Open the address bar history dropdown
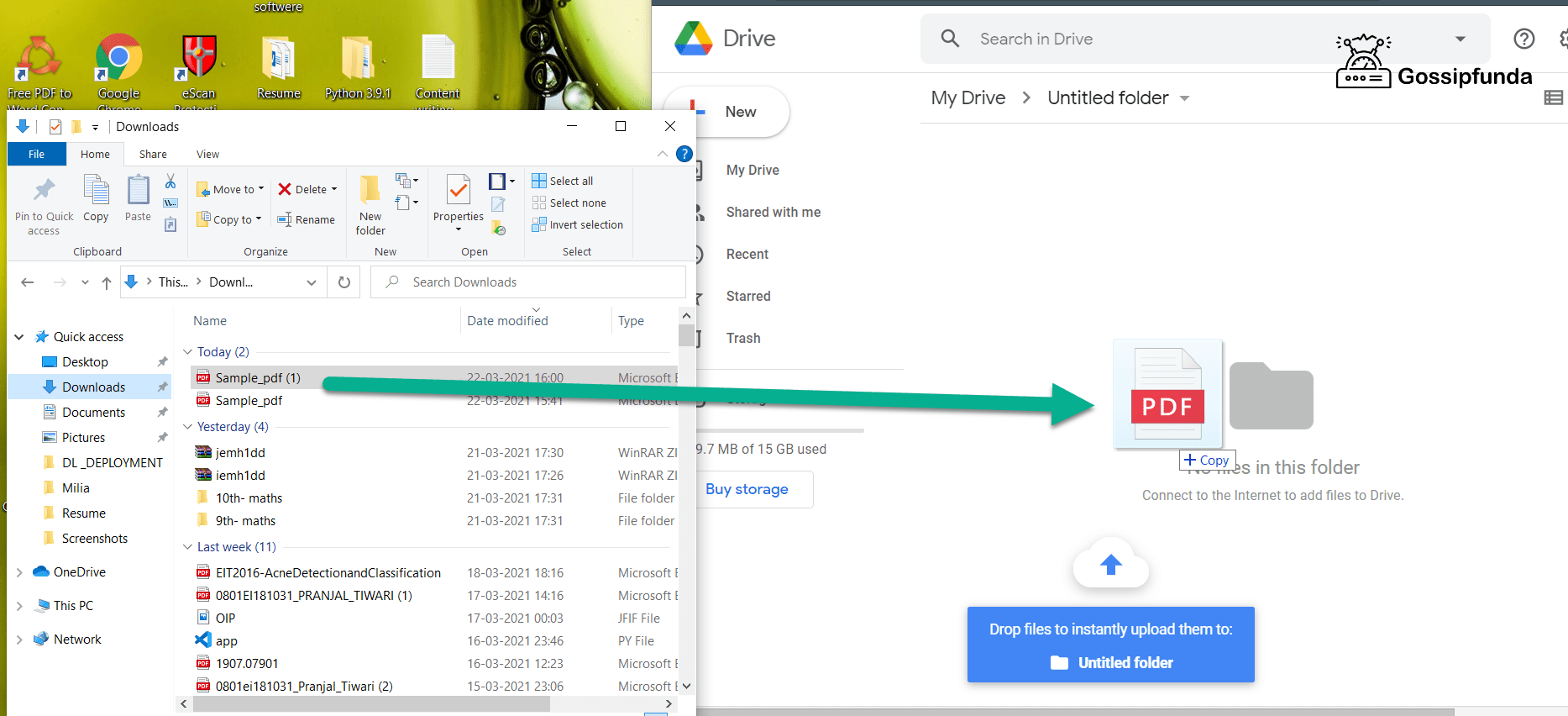The width and height of the screenshot is (1568, 716). [x=312, y=282]
